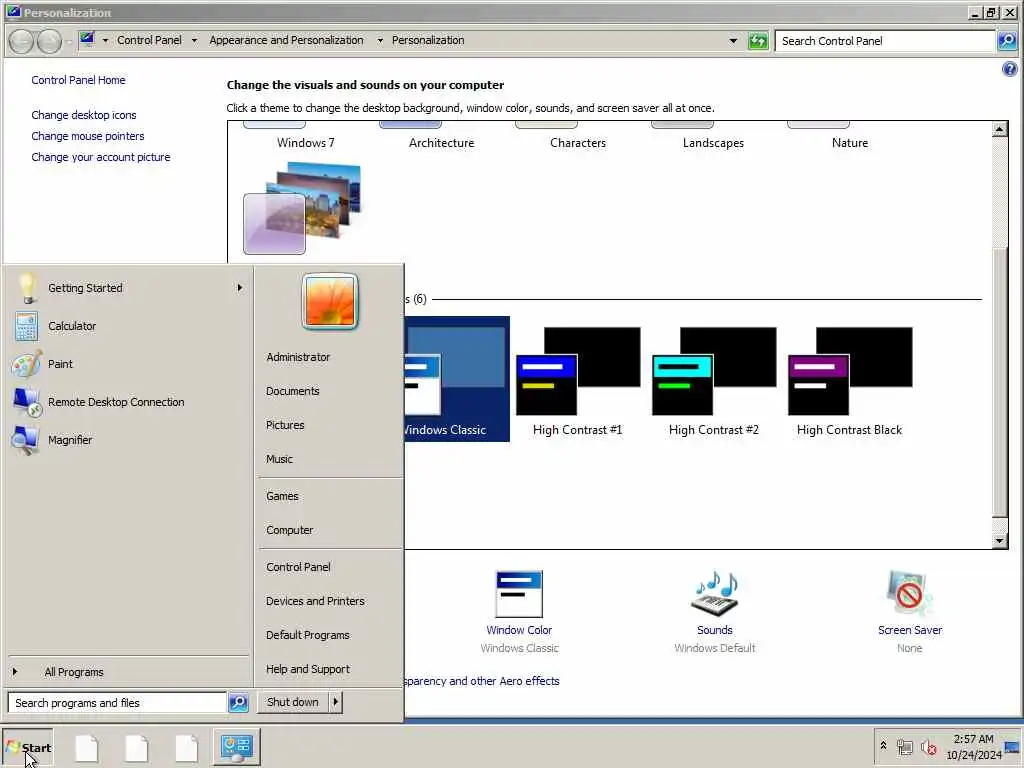Click Control Panel Home link
Image resolution: width=1024 pixels, height=768 pixels.
pyautogui.click(x=78, y=80)
